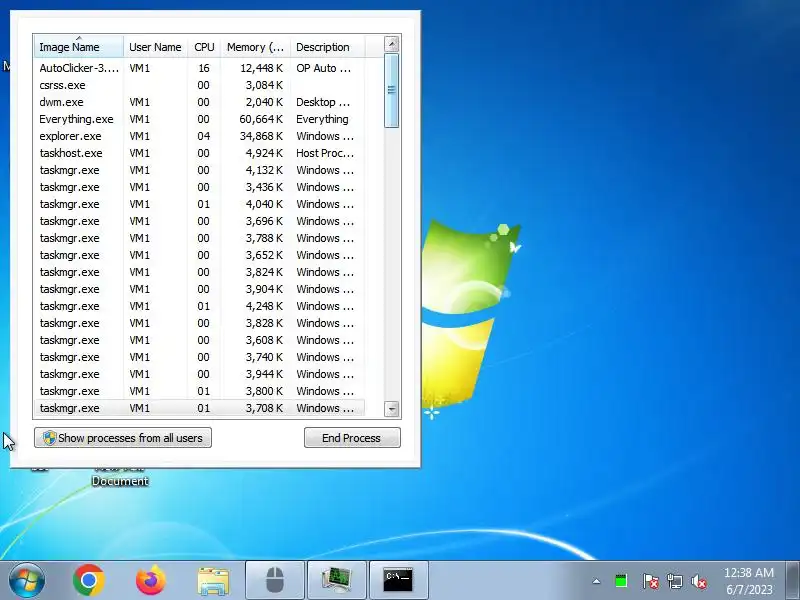Click the 34,868 K memory cell
The height and width of the screenshot is (600, 800).
pyautogui.click(x=261, y=136)
